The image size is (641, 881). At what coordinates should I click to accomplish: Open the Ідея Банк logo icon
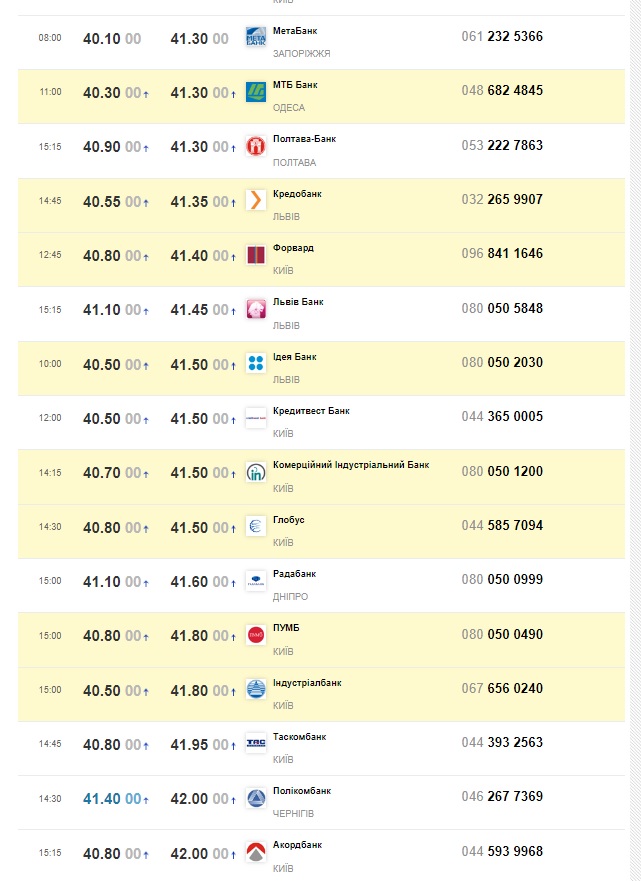click(x=256, y=363)
